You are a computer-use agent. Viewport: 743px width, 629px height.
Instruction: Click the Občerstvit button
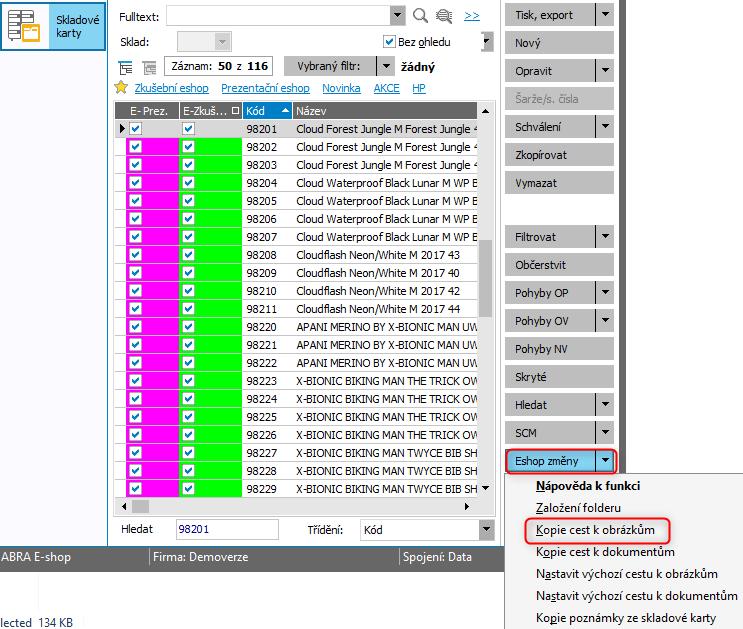[x=559, y=264]
